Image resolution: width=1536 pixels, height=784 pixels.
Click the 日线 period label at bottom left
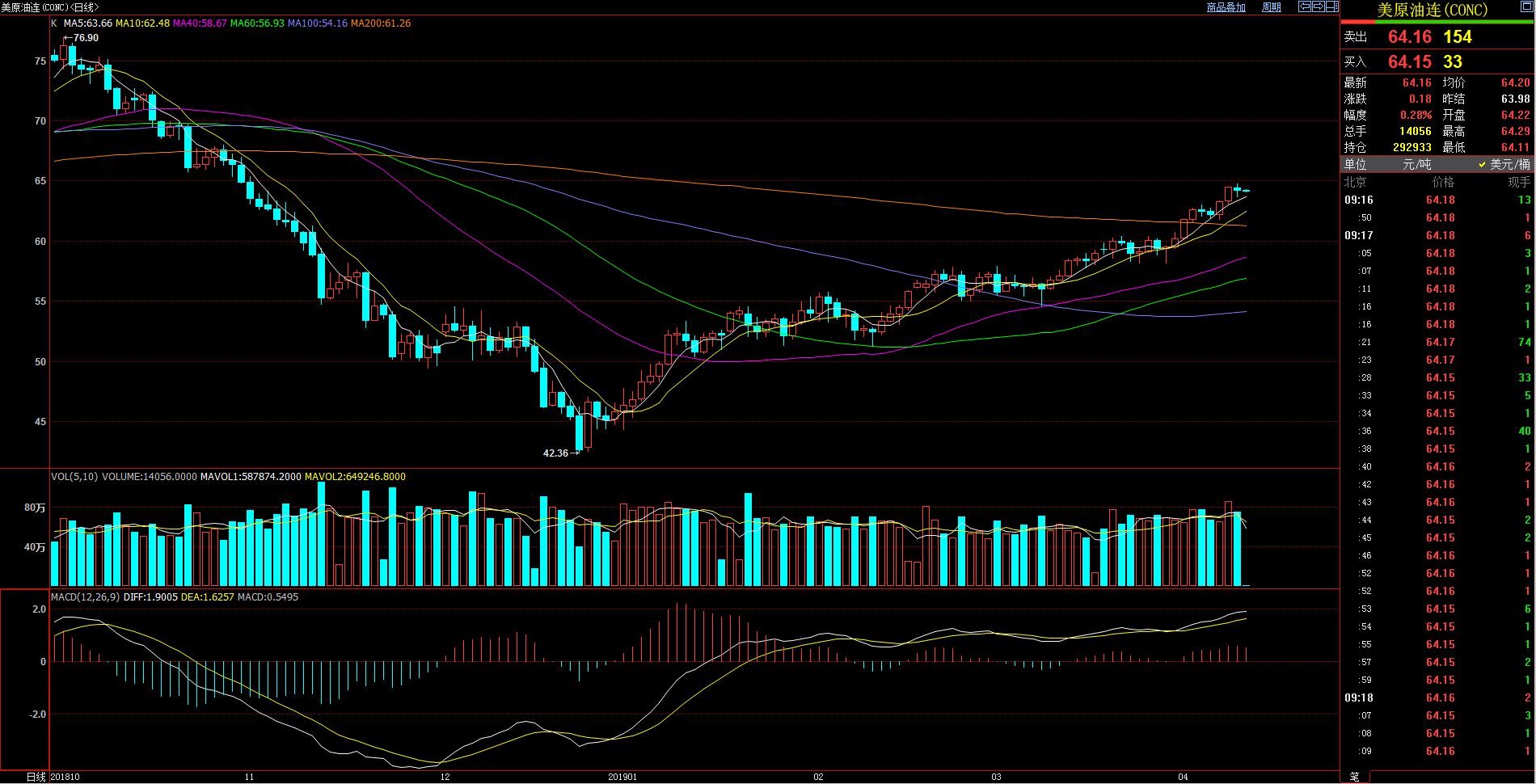36,777
